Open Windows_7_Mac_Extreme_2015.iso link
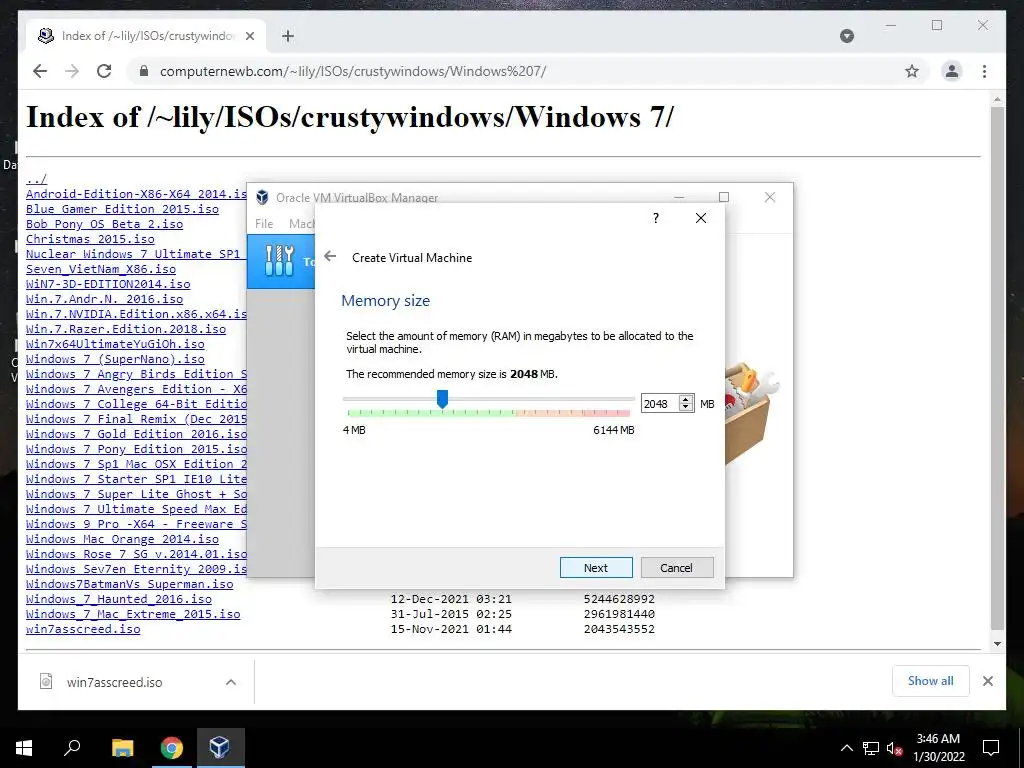This screenshot has height=768, width=1024. [133, 615]
